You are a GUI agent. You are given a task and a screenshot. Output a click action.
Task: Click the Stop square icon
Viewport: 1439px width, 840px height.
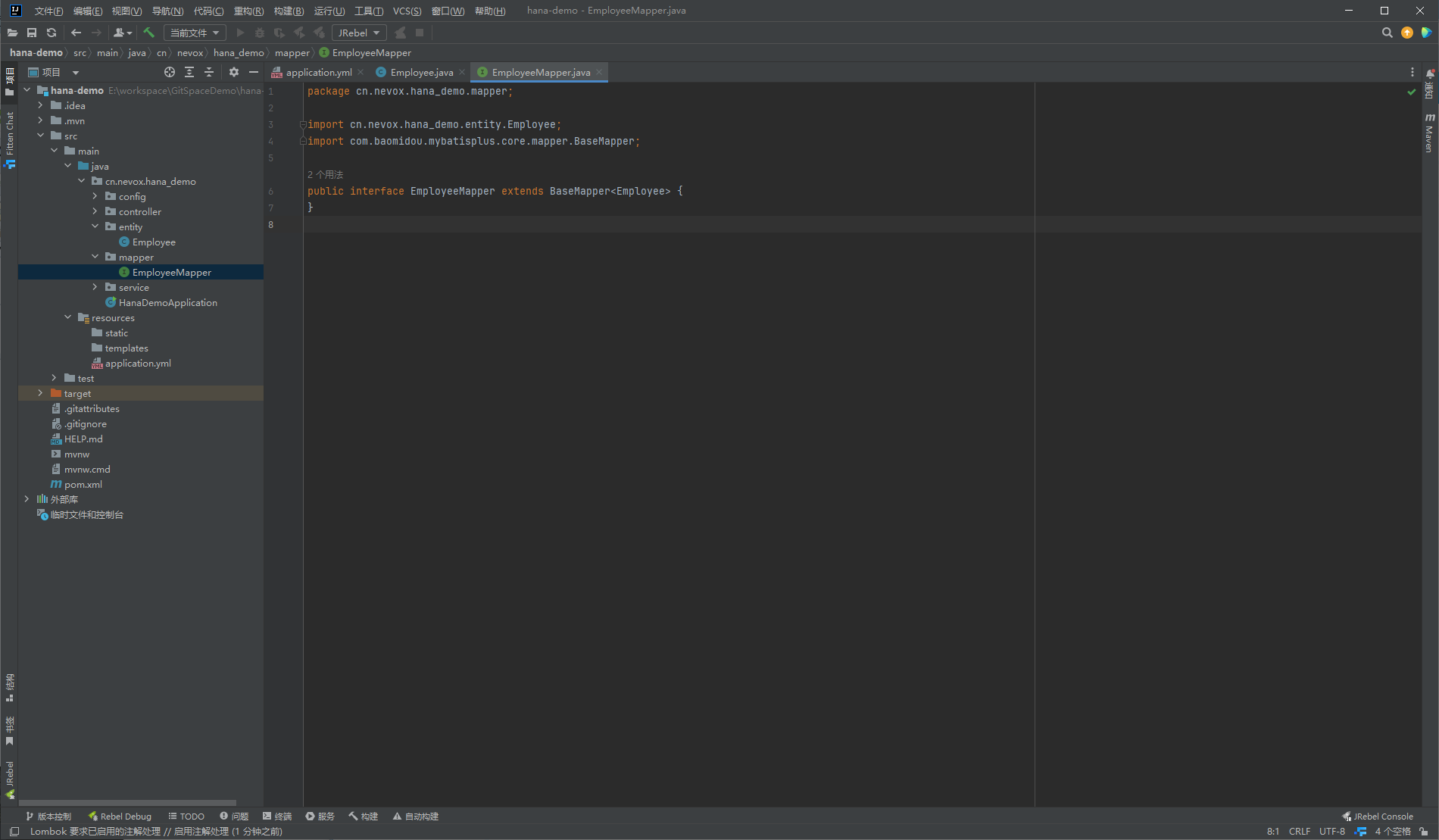(420, 33)
